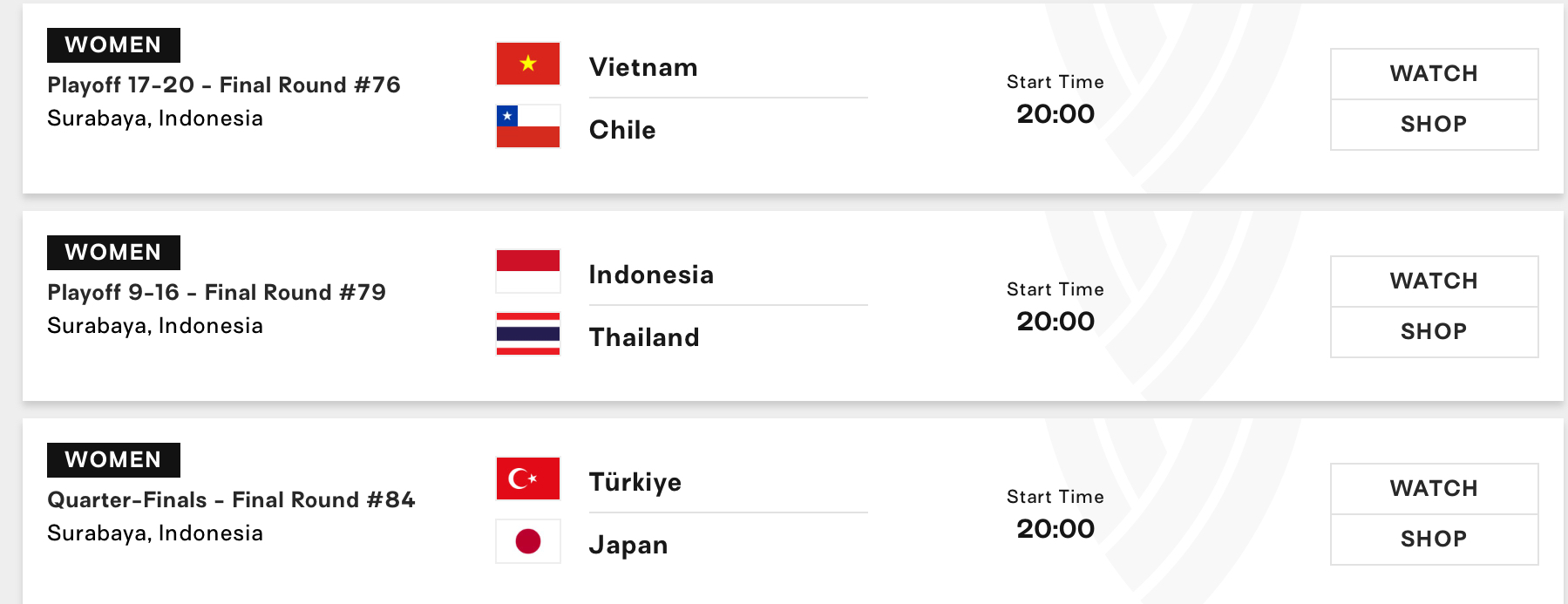Screen dimensions: 1568x604
Task: Click the Thailand flag icon
Action: tap(528, 334)
